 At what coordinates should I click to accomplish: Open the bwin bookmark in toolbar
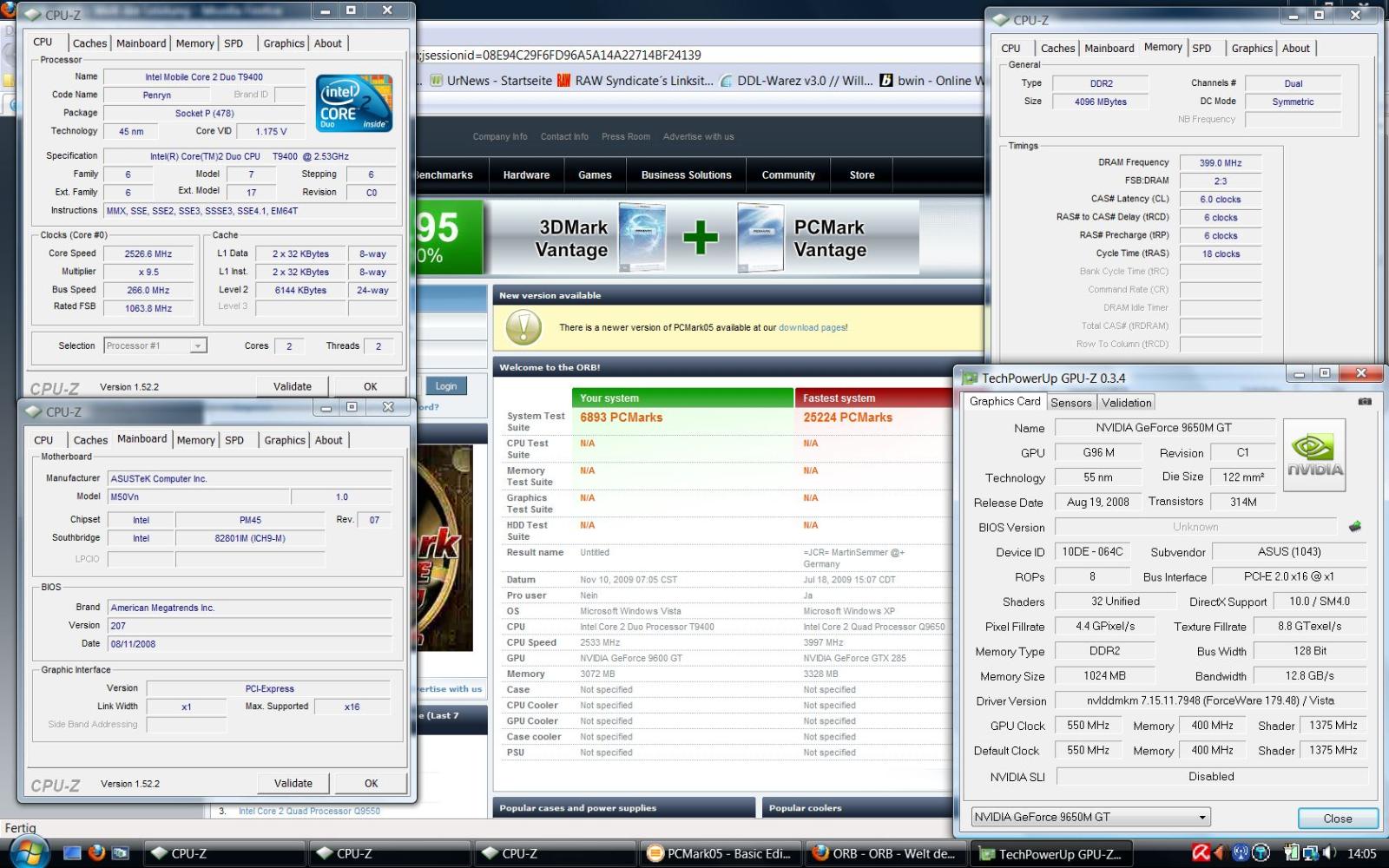(932, 81)
